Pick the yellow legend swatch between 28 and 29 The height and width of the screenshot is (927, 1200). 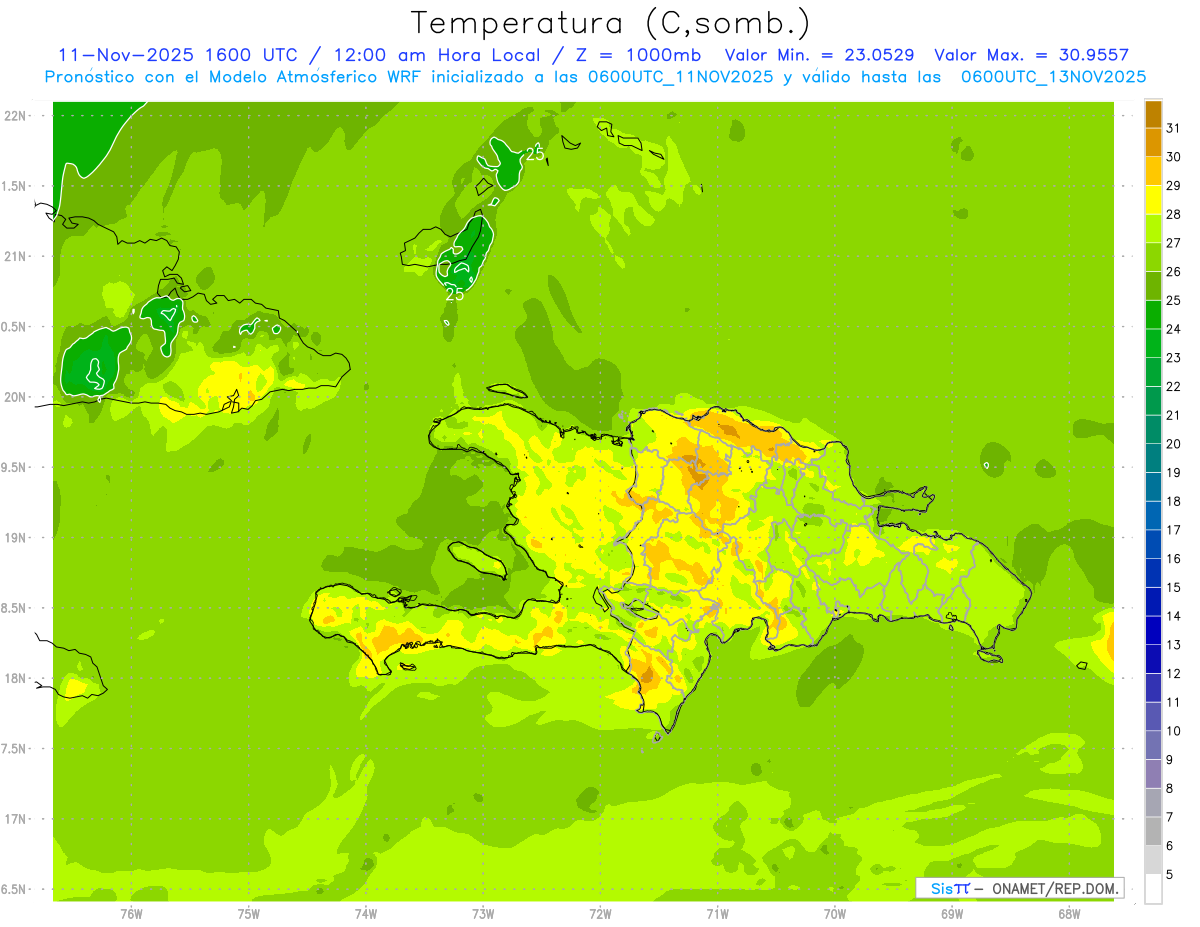point(1153,200)
